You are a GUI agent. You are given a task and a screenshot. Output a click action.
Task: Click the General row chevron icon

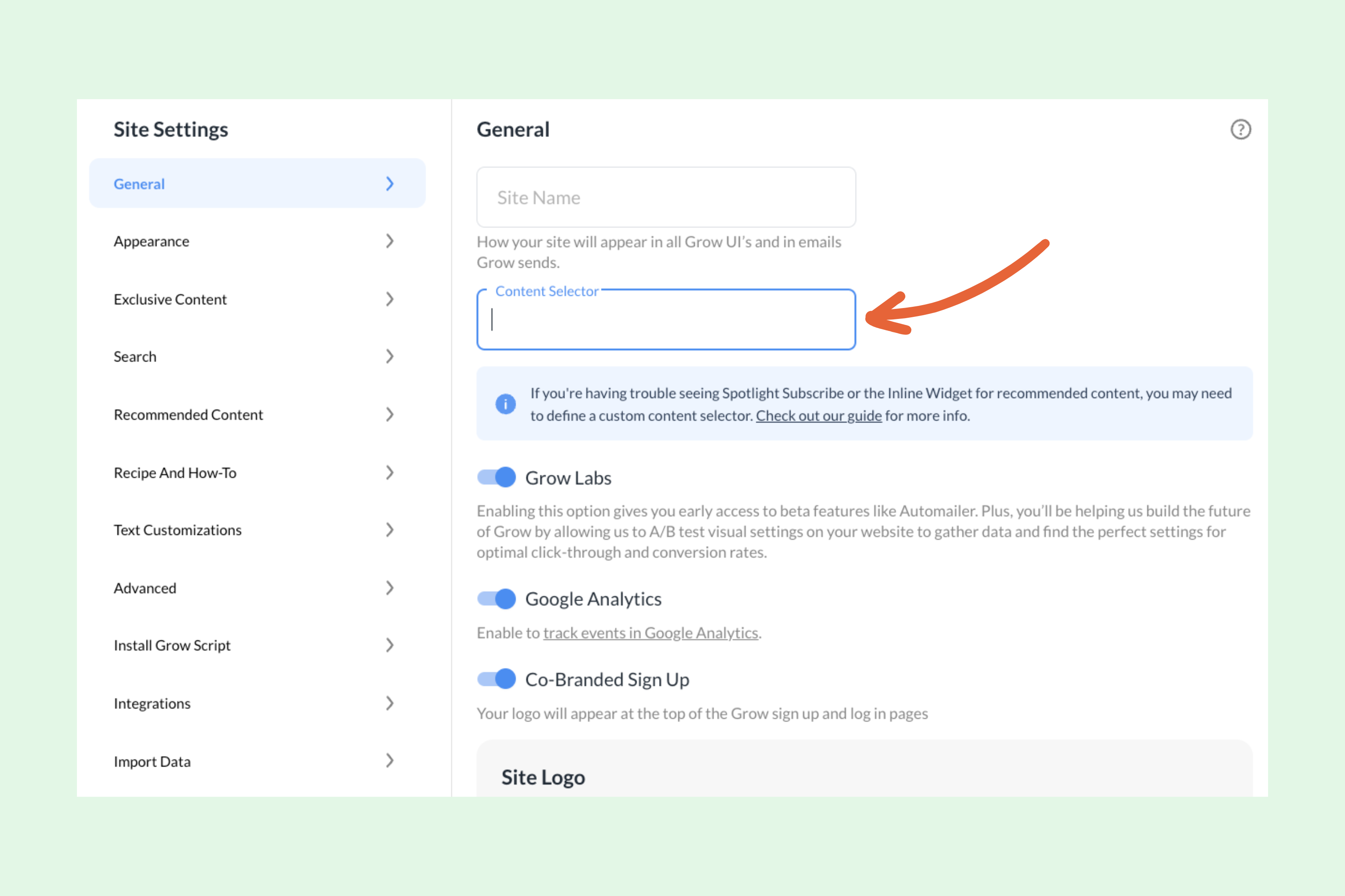pyautogui.click(x=390, y=183)
